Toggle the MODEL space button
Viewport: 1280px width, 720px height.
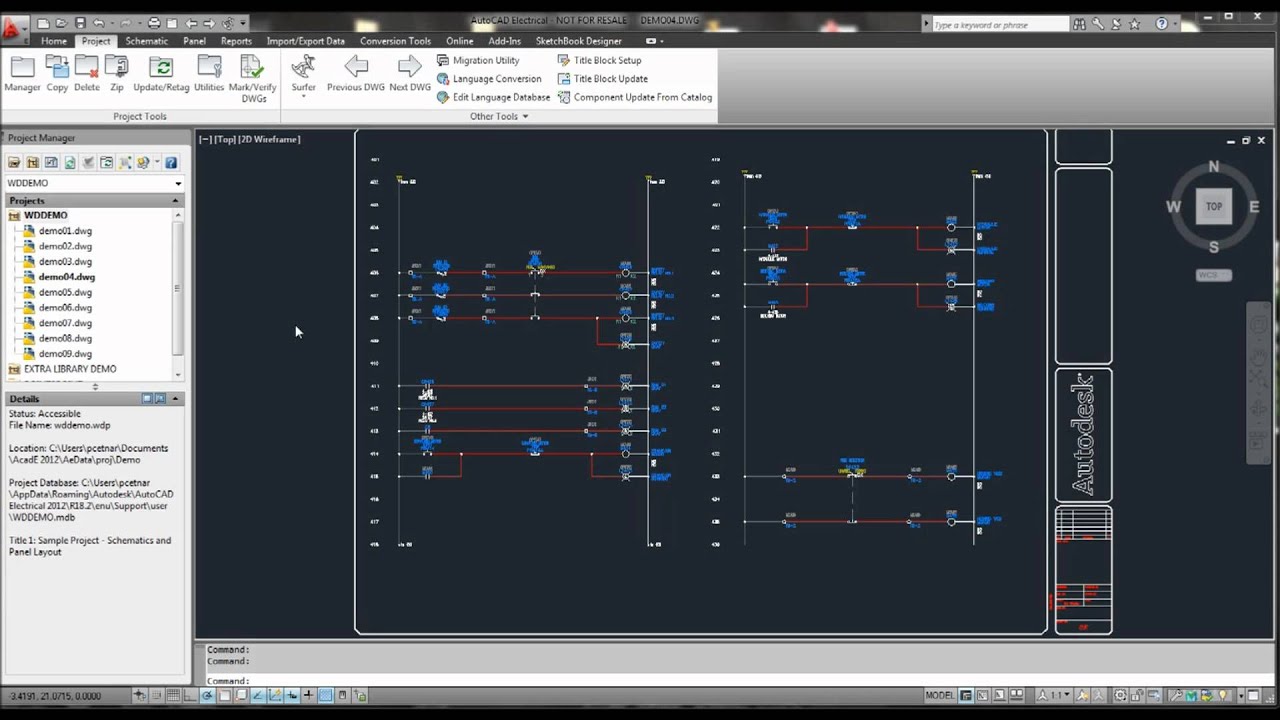click(939, 696)
